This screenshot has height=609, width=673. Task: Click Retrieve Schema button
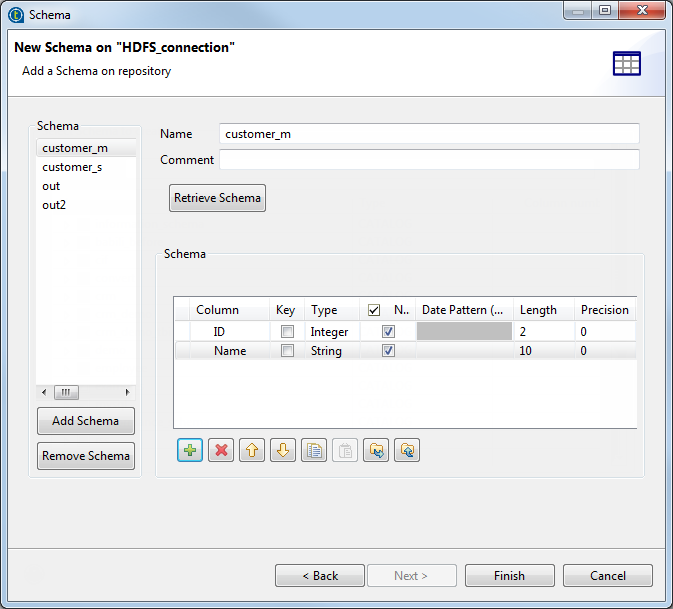[x=217, y=198]
